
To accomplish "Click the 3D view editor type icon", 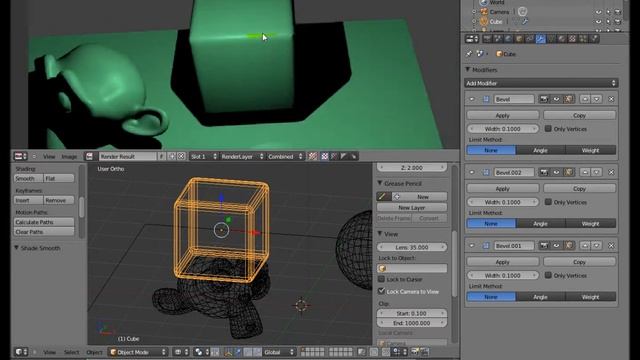I will tap(21, 352).
